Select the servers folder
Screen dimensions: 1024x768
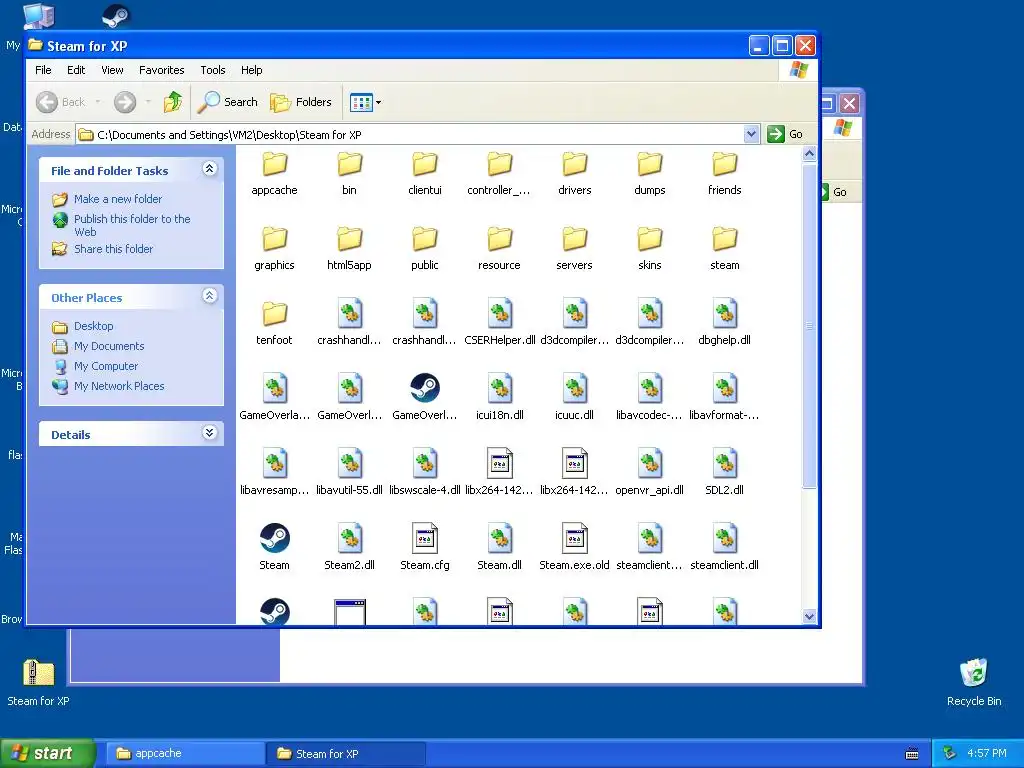pyautogui.click(x=575, y=248)
